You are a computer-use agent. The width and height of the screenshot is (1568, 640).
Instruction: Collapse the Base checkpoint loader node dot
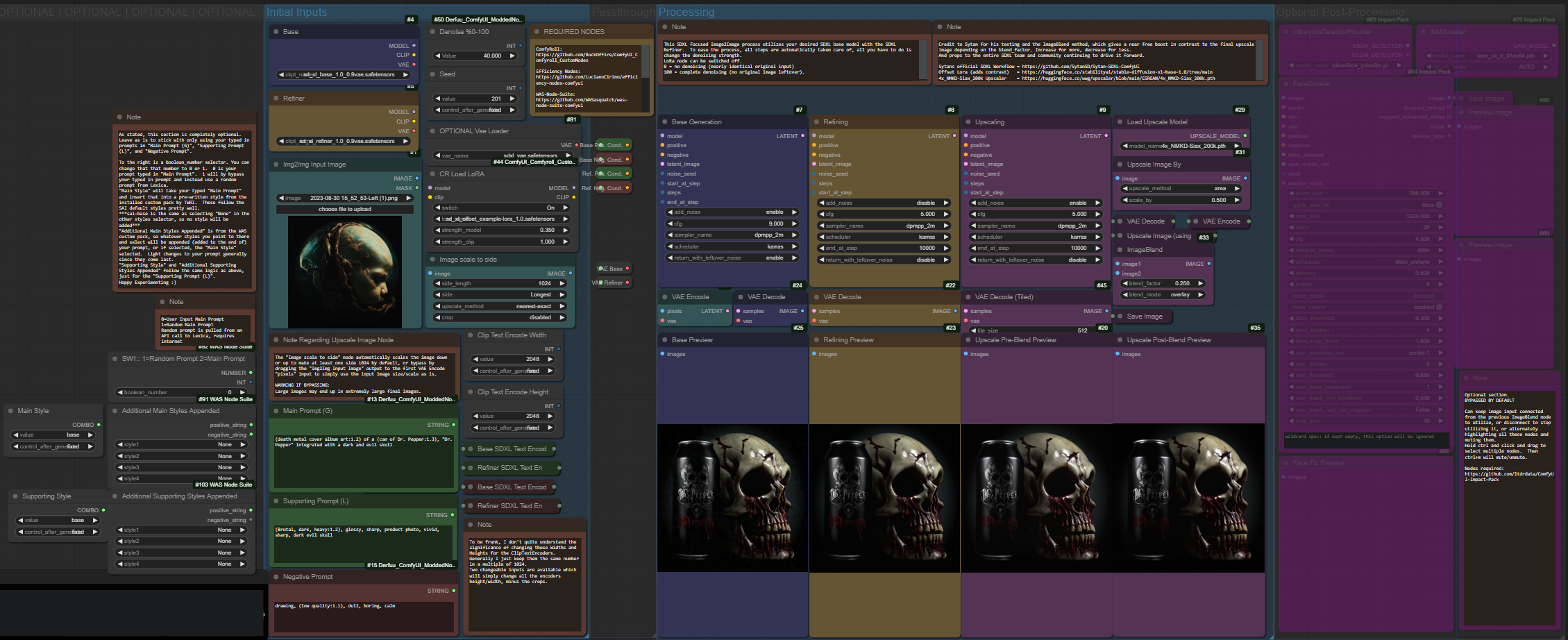coord(276,32)
